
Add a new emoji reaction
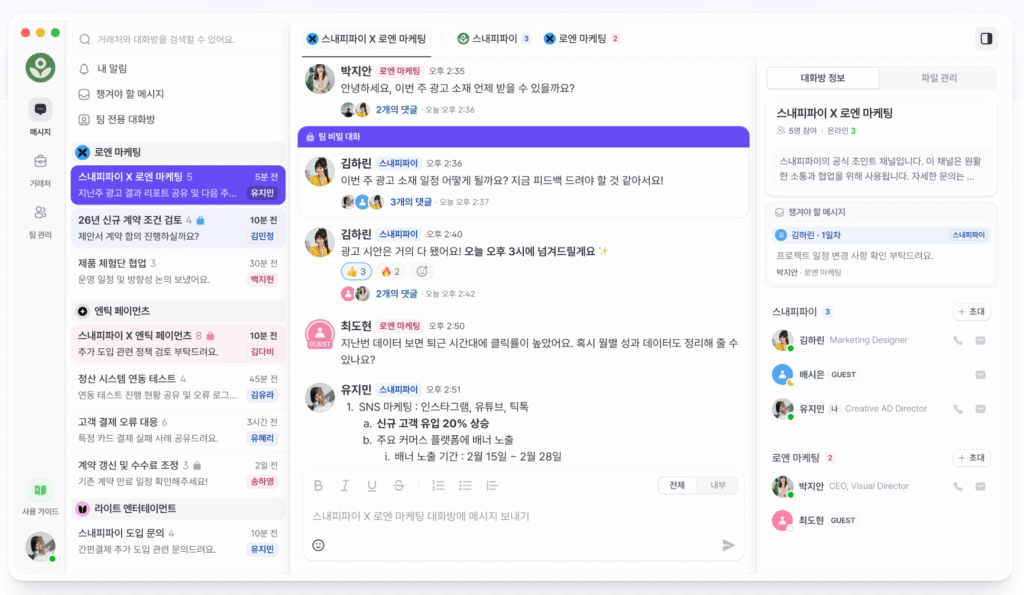click(422, 272)
